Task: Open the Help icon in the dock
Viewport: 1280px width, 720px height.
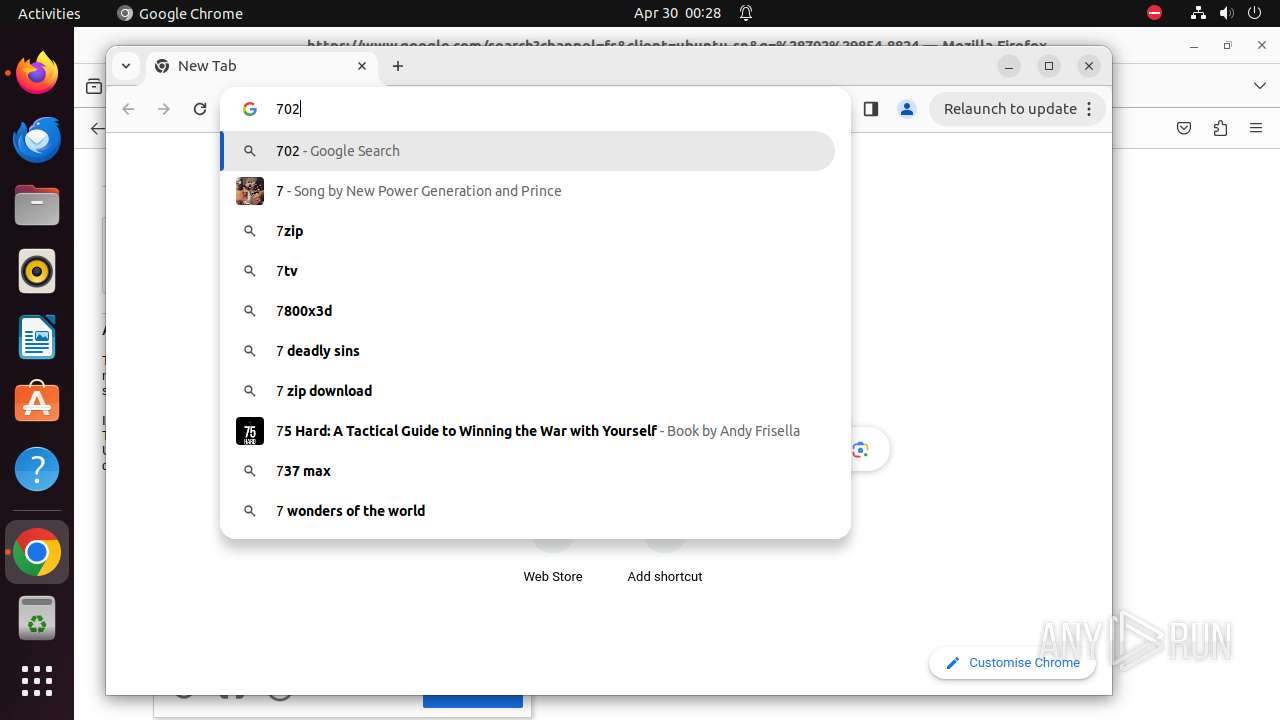Action: coord(37,469)
